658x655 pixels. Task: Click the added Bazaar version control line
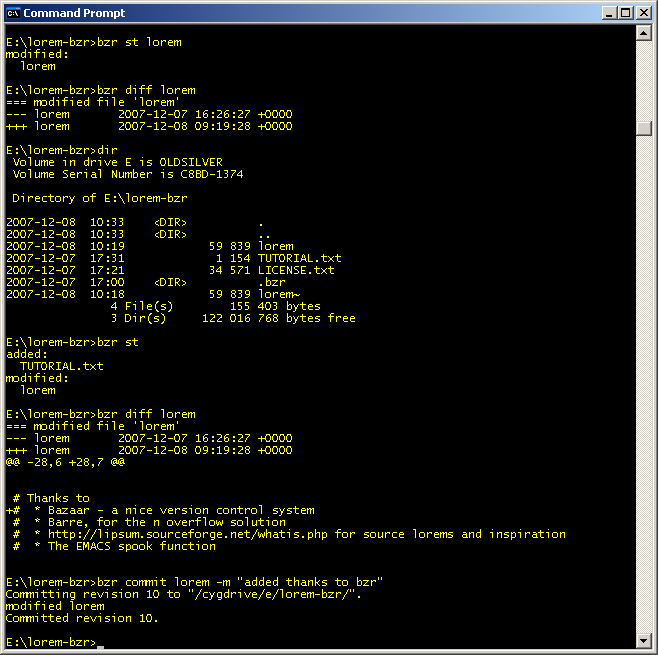pyautogui.click(x=160, y=510)
